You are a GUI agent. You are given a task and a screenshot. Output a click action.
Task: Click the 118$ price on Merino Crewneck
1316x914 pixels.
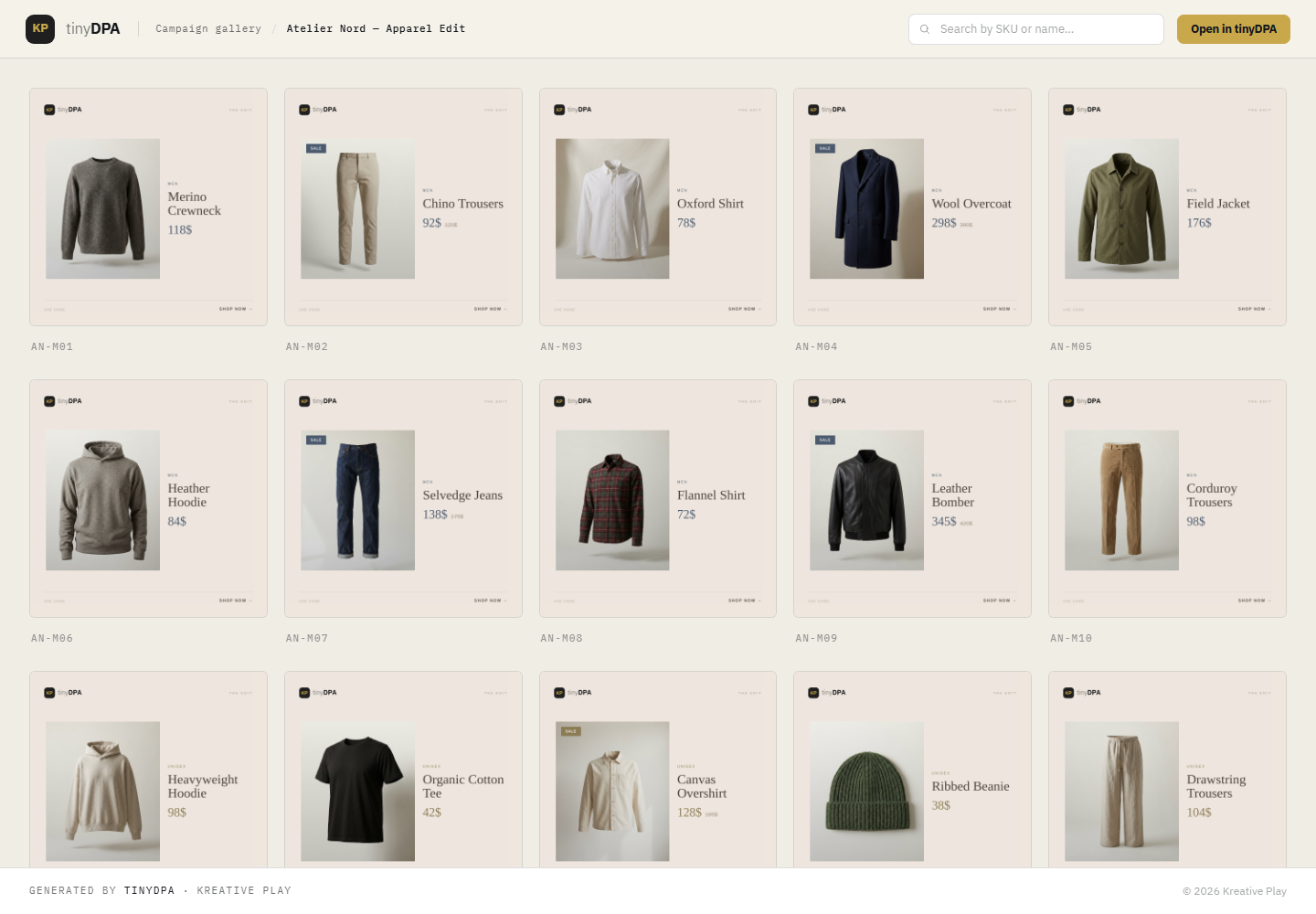(180, 230)
